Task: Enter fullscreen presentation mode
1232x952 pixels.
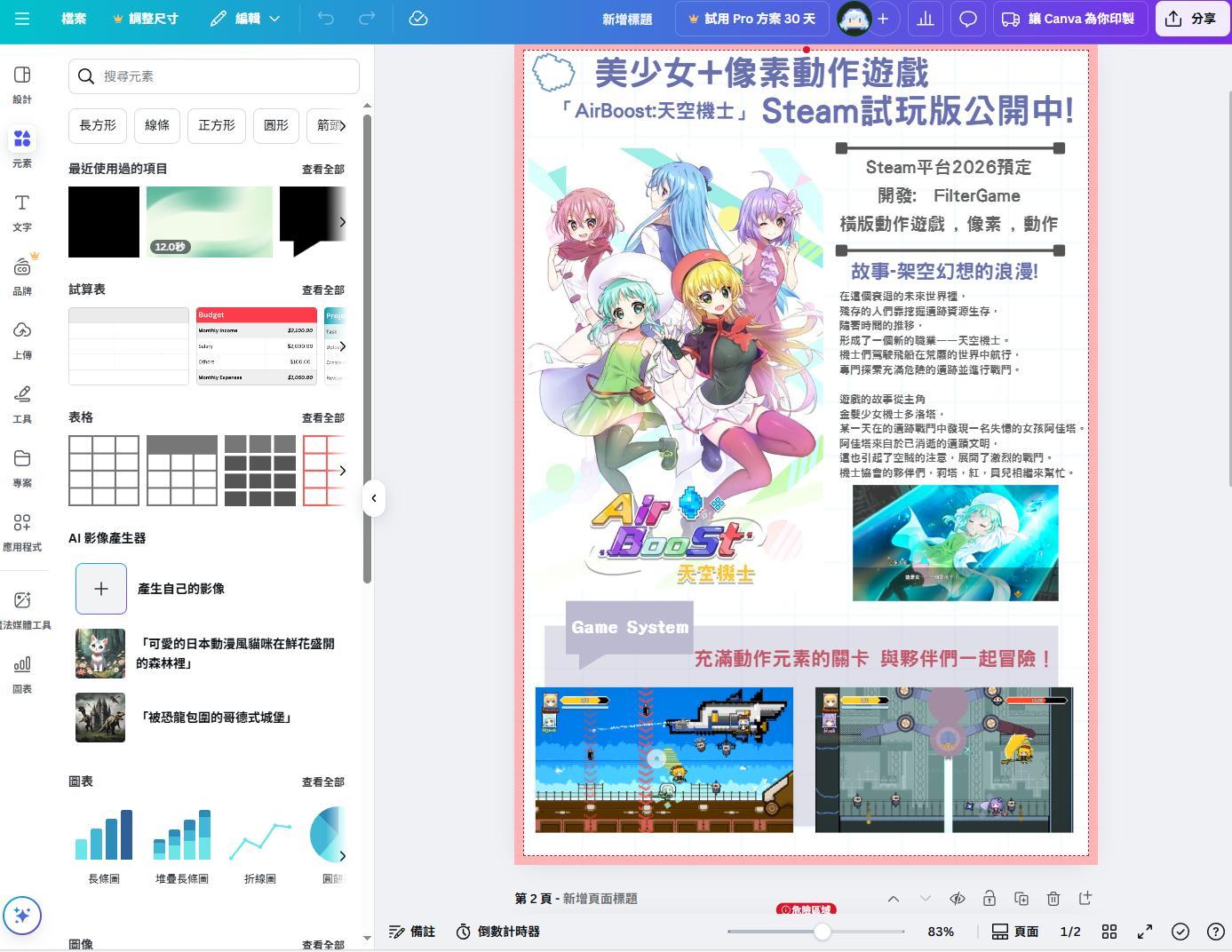Action: tap(1145, 932)
